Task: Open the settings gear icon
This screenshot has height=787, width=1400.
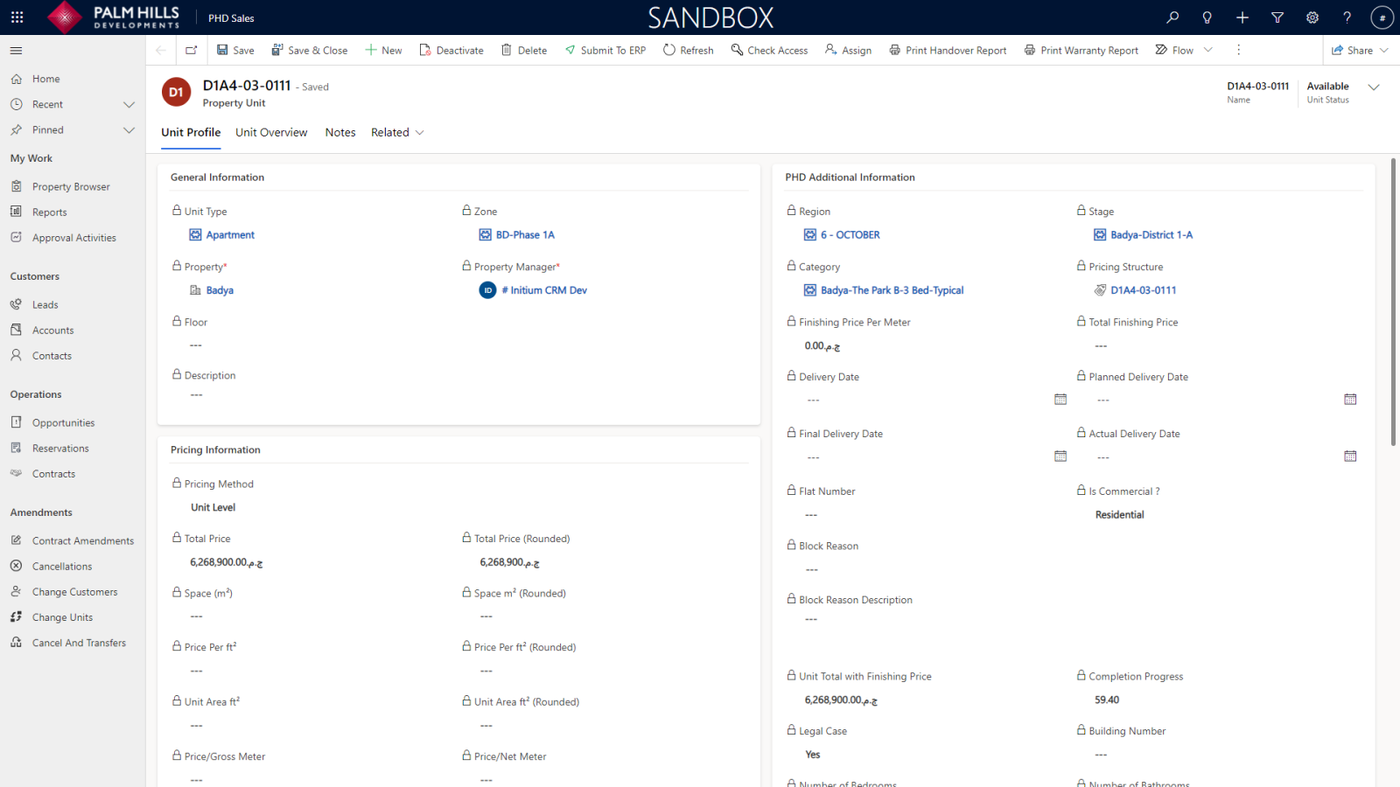Action: coord(1312,17)
